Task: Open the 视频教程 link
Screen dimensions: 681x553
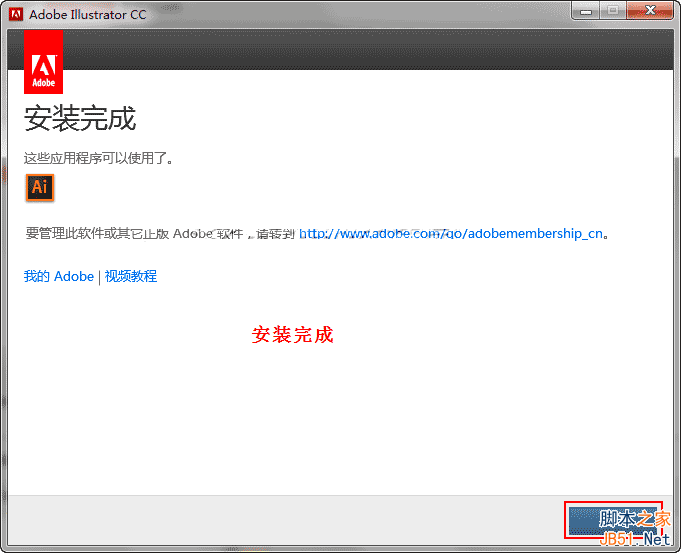Action: point(131,276)
